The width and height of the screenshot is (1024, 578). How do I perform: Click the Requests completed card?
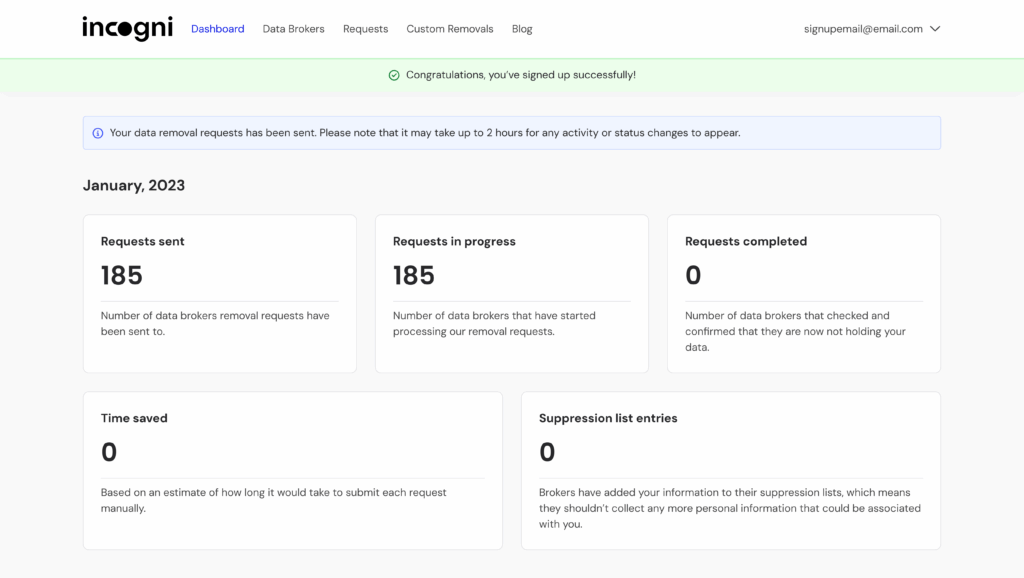click(x=803, y=292)
